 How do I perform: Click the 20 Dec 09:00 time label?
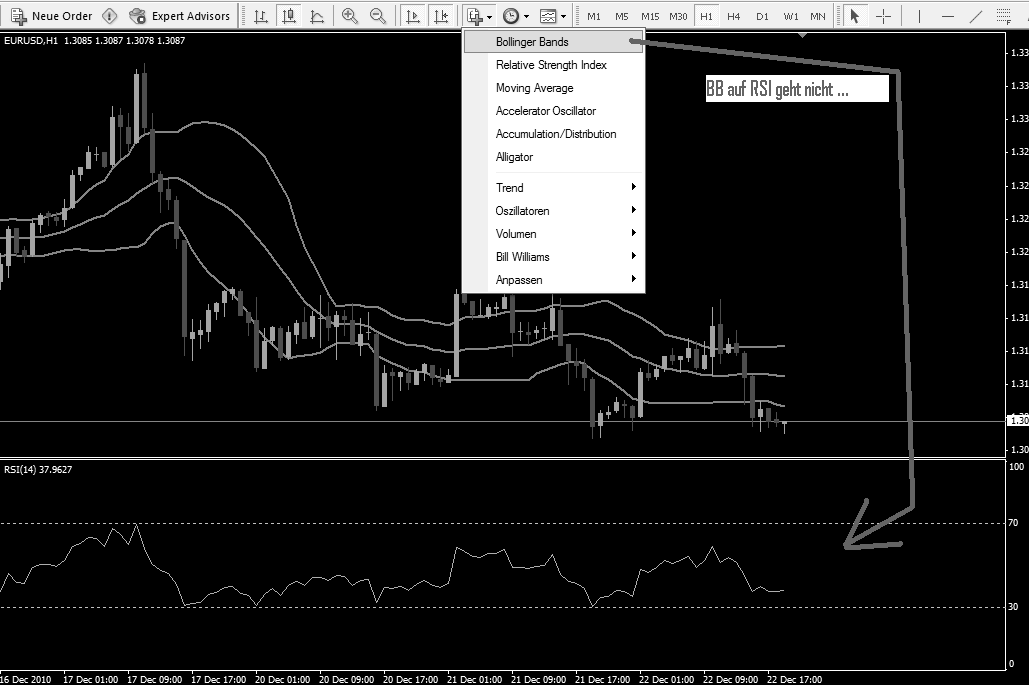point(346,680)
